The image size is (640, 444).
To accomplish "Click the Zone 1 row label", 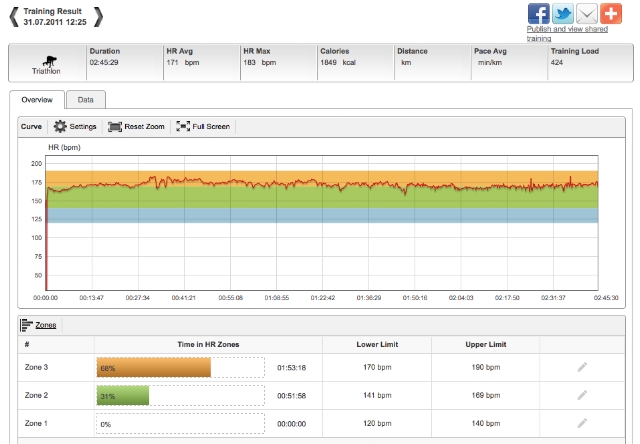I will click(x=36, y=424).
